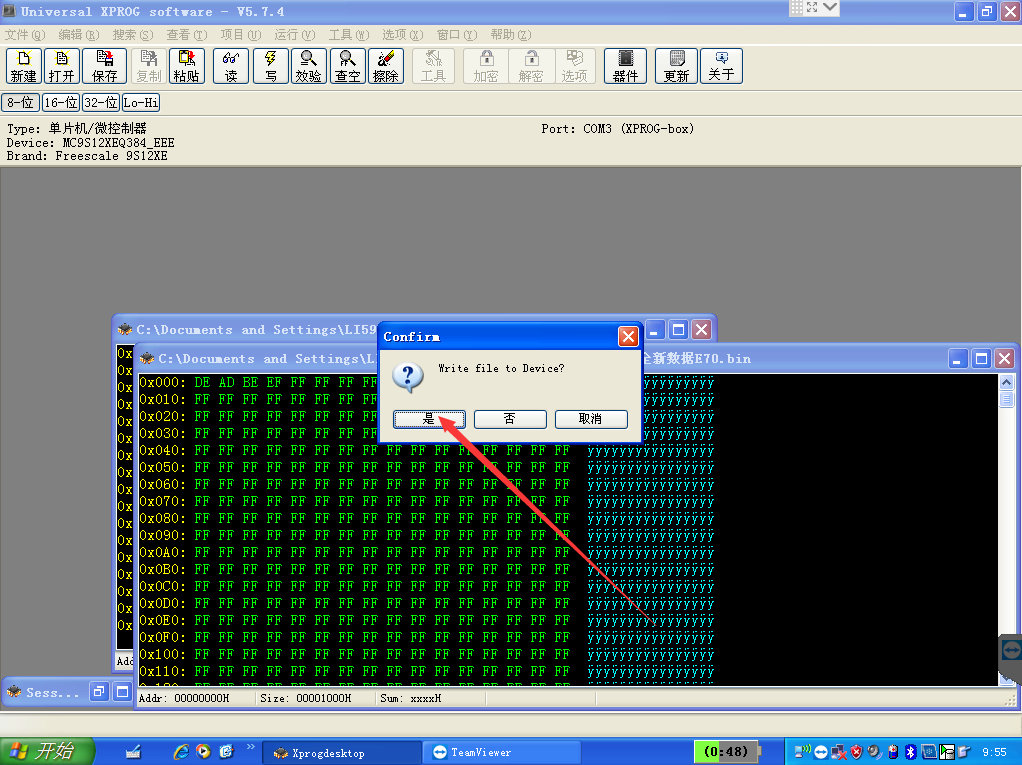Open the 工具 menu

pyautogui.click(x=349, y=35)
